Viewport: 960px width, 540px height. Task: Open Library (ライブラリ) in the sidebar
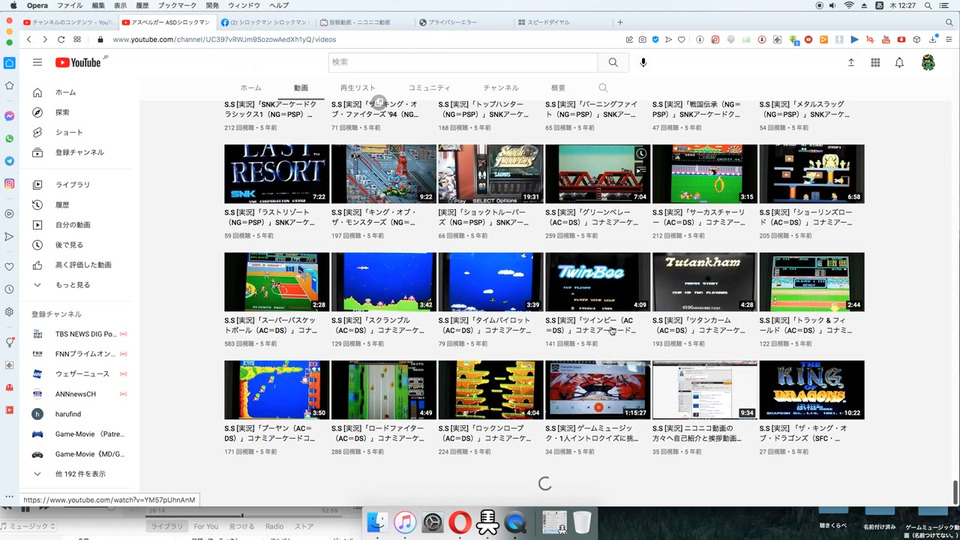(75, 185)
